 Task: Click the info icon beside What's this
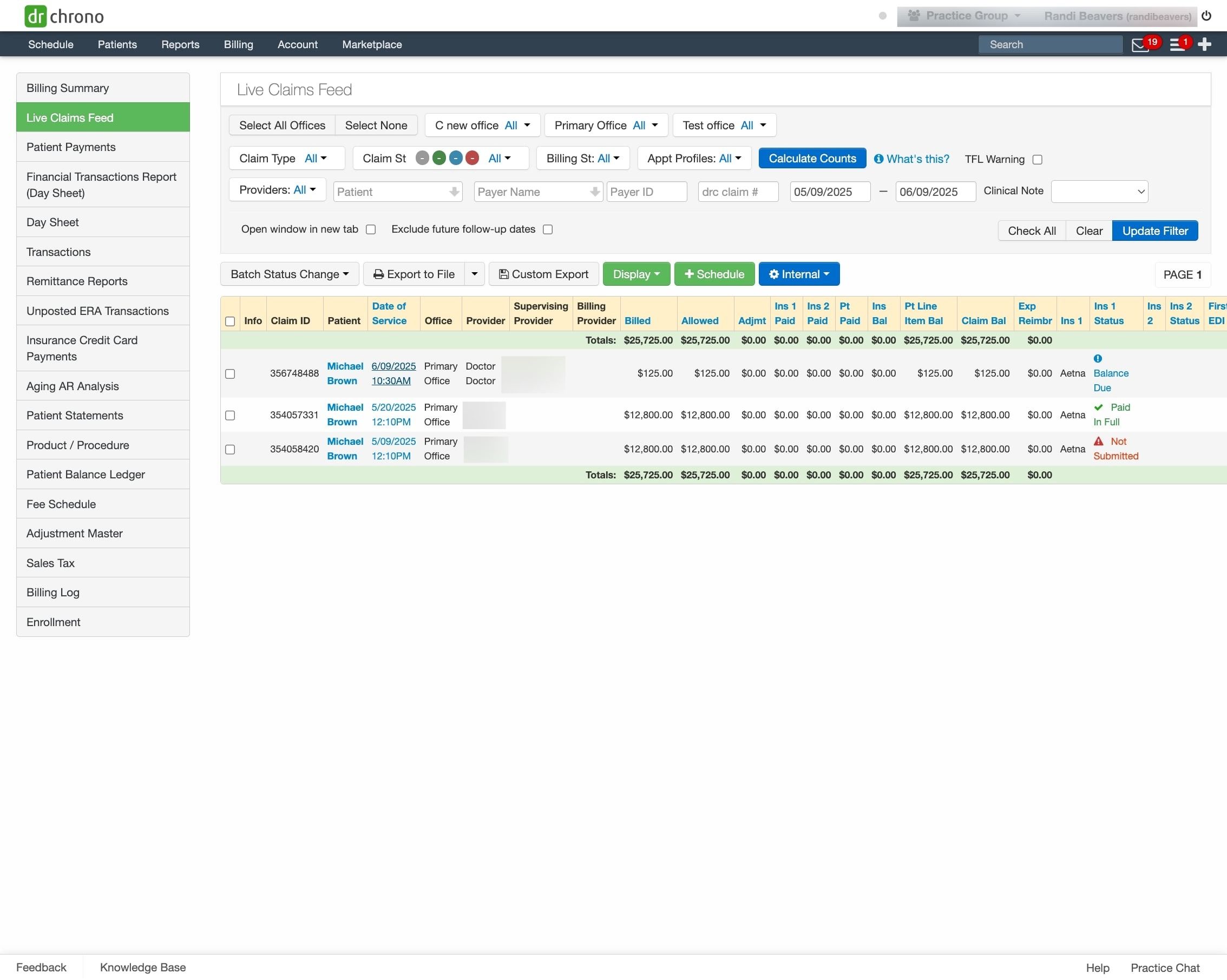point(878,159)
